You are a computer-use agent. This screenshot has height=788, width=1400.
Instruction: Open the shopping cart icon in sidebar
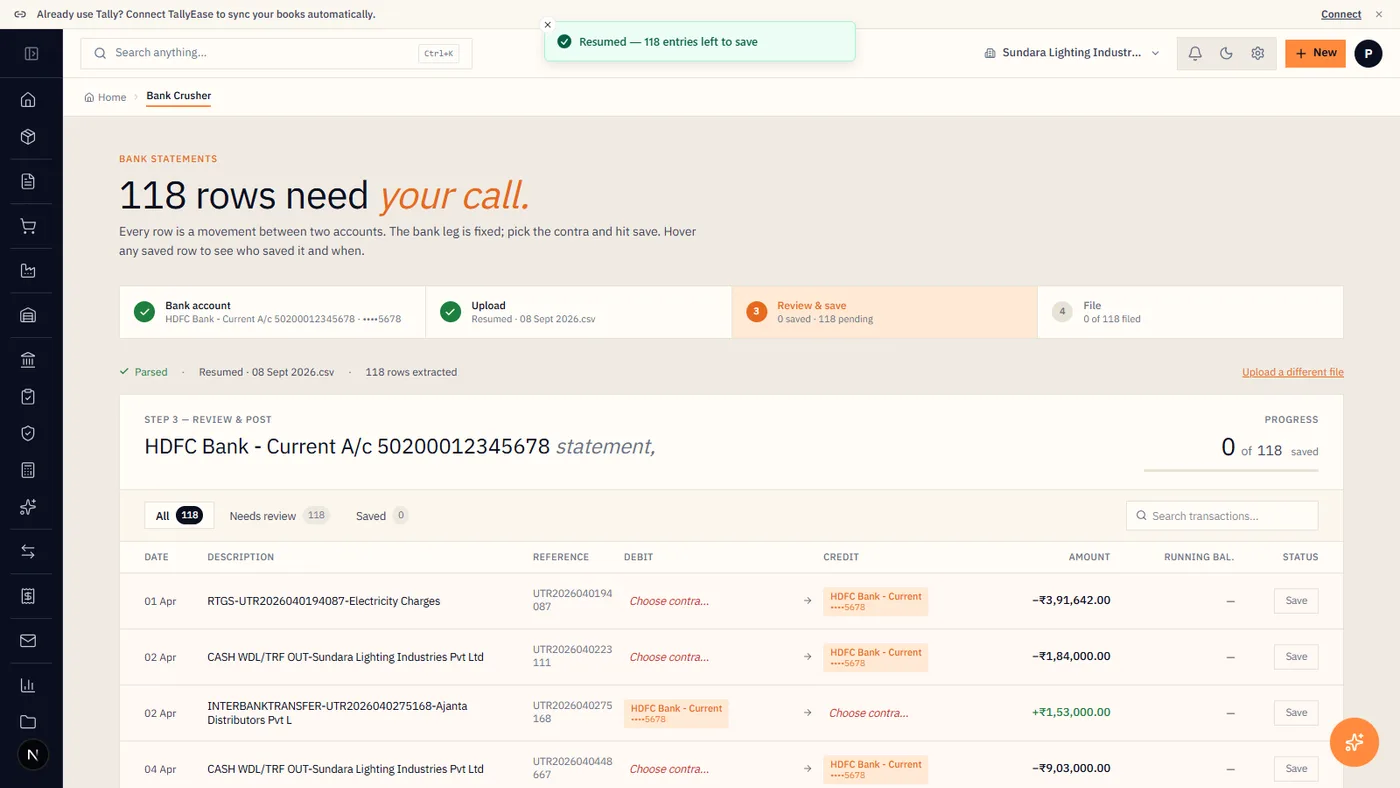(x=28, y=226)
